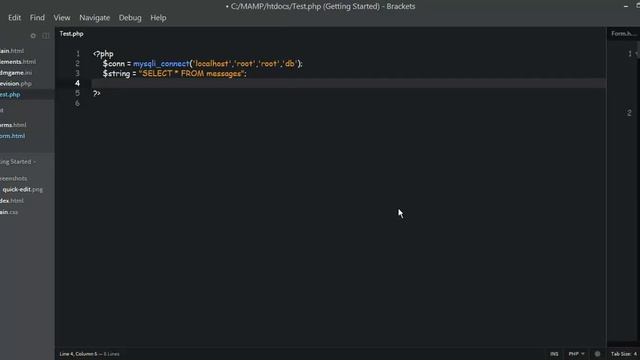Viewport: 640px width, 360px height.
Task: Open the PHP language mode dropdown
Action: pos(576,354)
